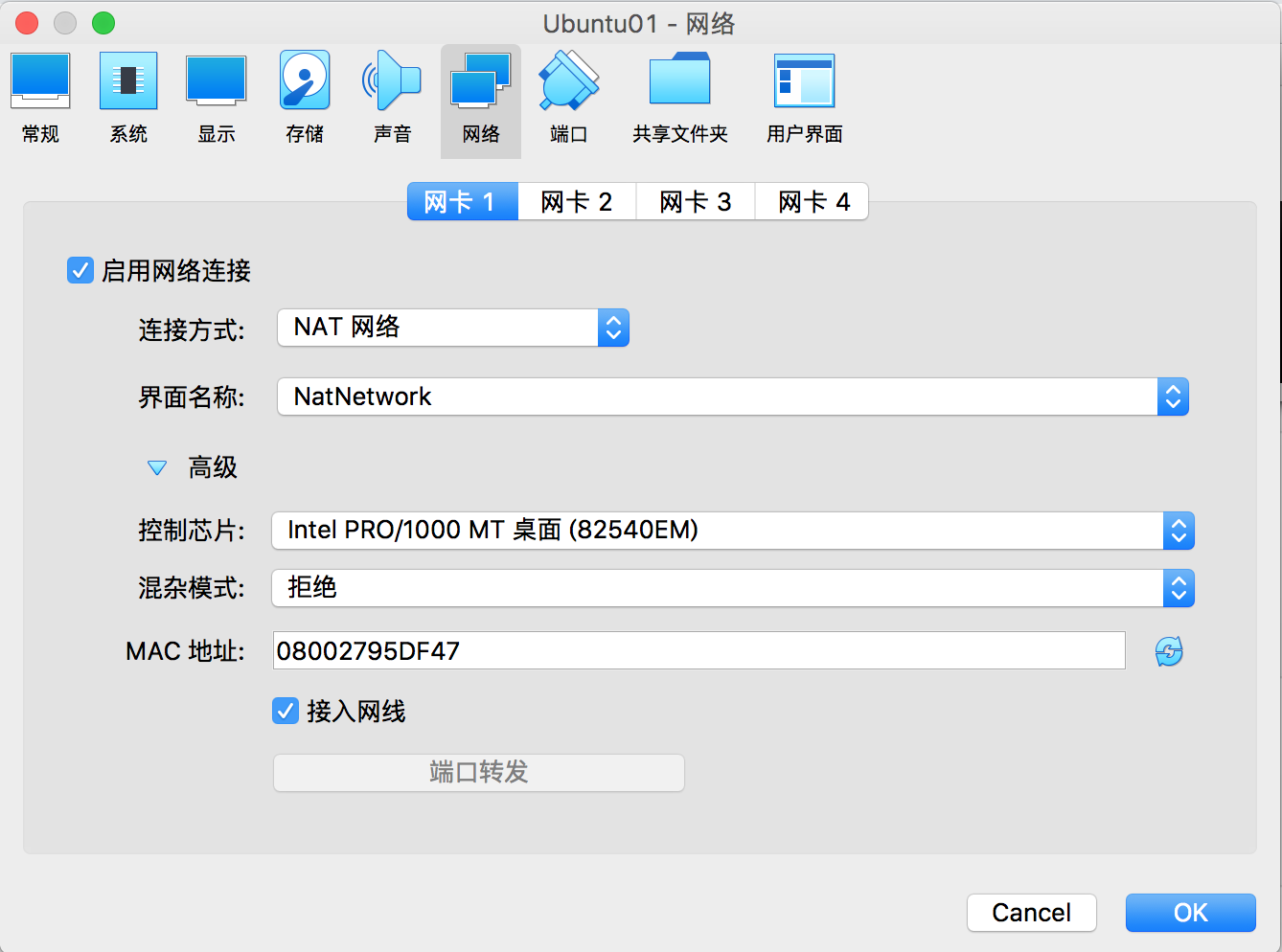The image size is (1282, 952).
Task: Switch to the 网卡 3 tab
Action: pos(696,202)
